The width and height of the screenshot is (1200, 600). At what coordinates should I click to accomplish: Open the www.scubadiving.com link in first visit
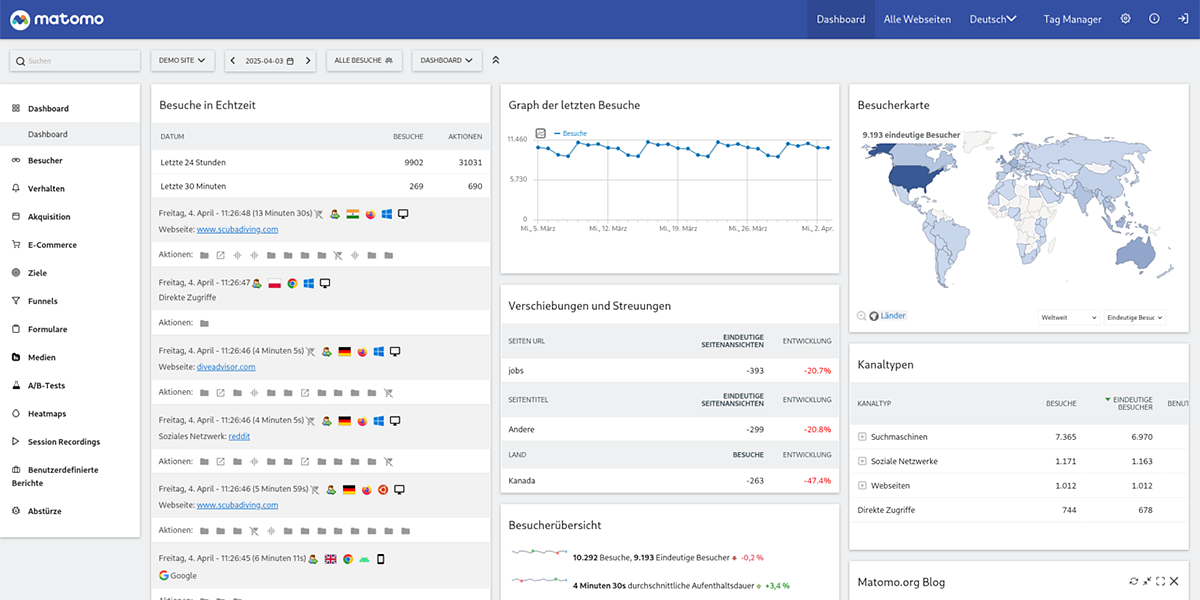(x=237, y=230)
